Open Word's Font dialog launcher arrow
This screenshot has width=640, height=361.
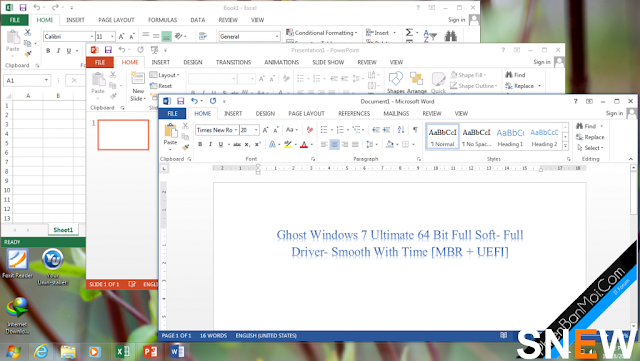point(313,159)
